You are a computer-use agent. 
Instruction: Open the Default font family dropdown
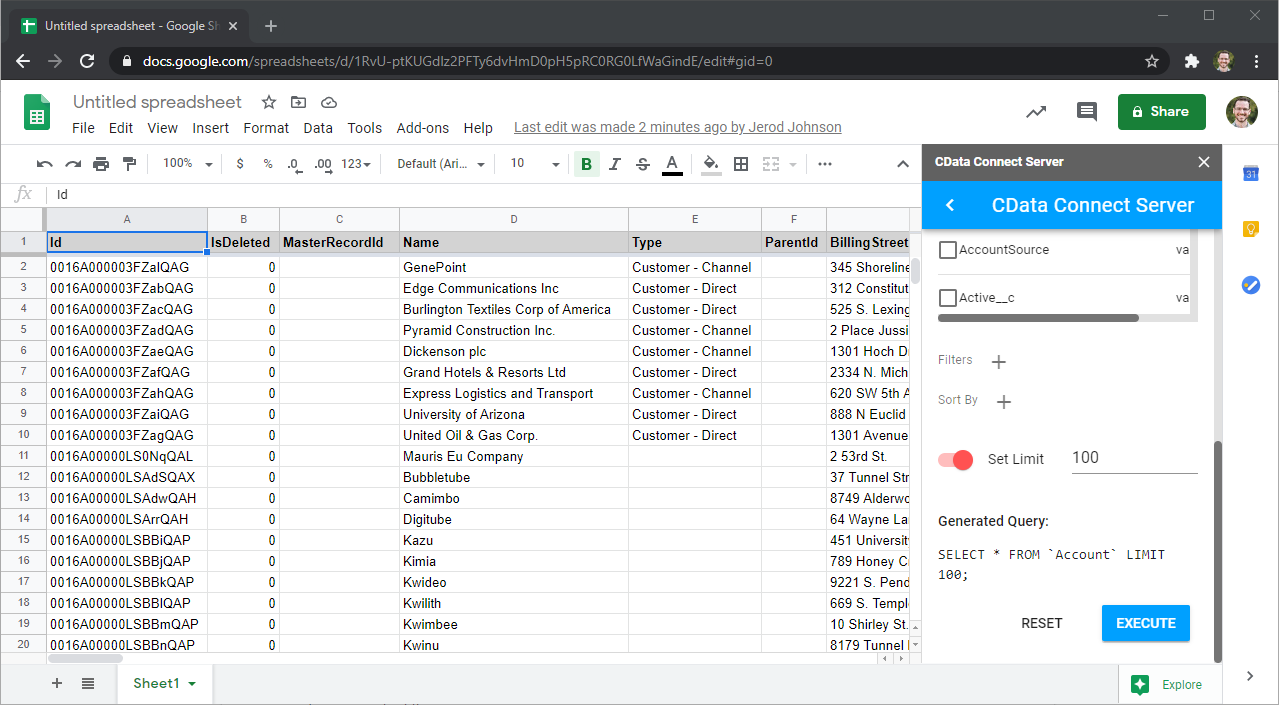pos(441,164)
